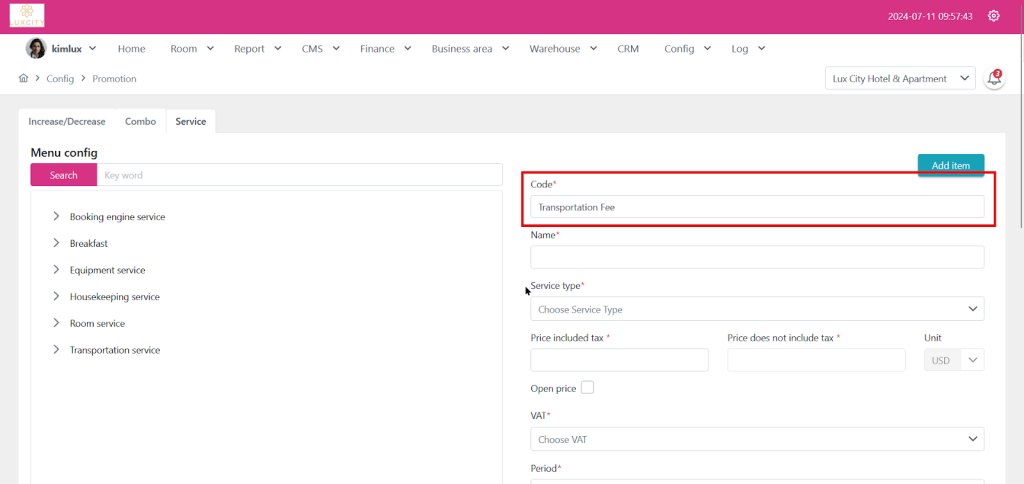
Task: Expand the Transportation service category
Action: coord(56,350)
